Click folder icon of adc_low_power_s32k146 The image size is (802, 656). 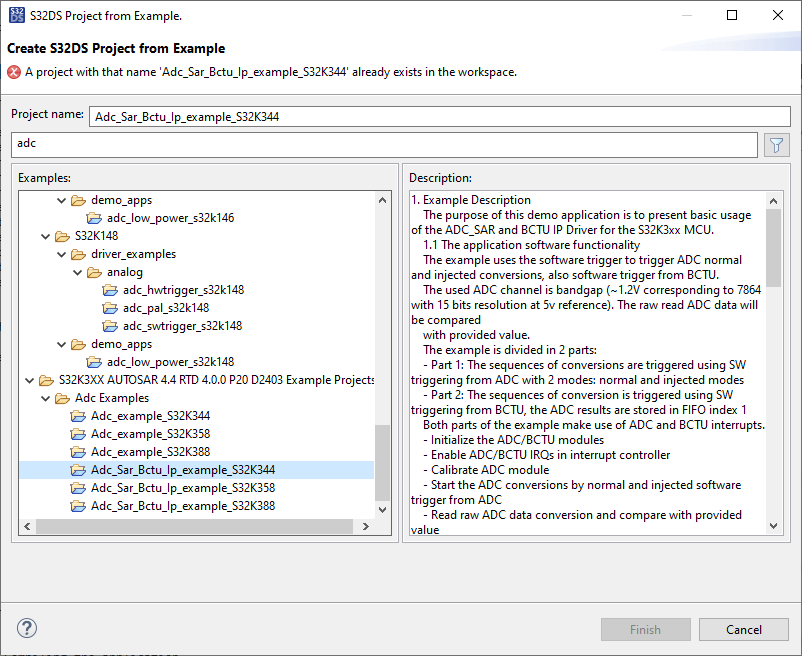coord(94,218)
